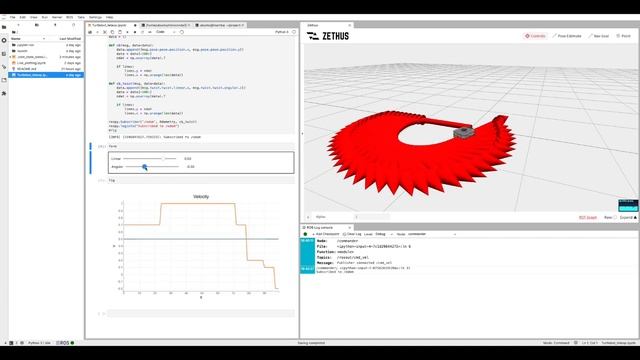The height and width of the screenshot is (360, 640).
Task: Click the paste cell toolbar icon
Action: (x=120, y=32)
